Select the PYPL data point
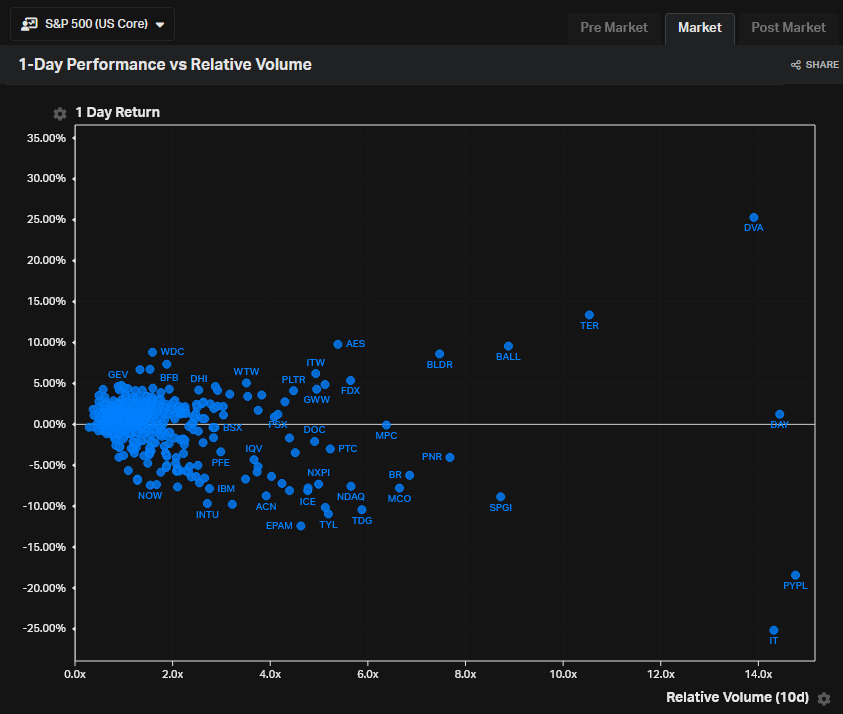Viewport: 843px width, 714px height. click(795, 575)
